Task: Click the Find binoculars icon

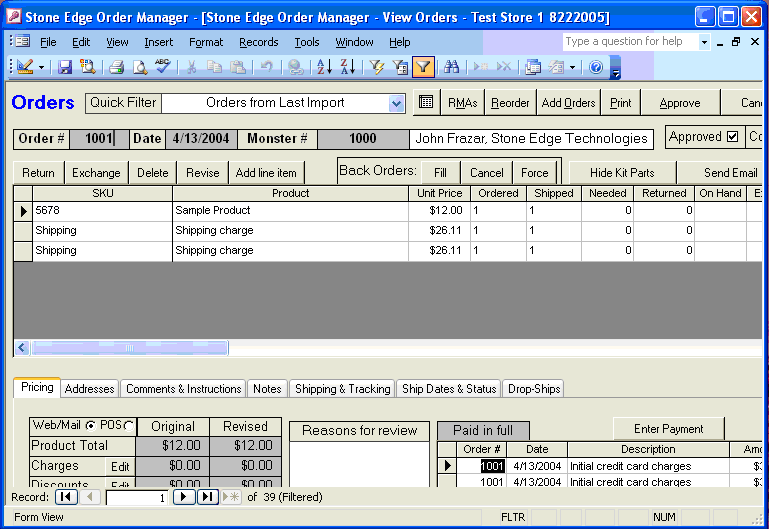Action: pyautogui.click(x=451, y=67)
